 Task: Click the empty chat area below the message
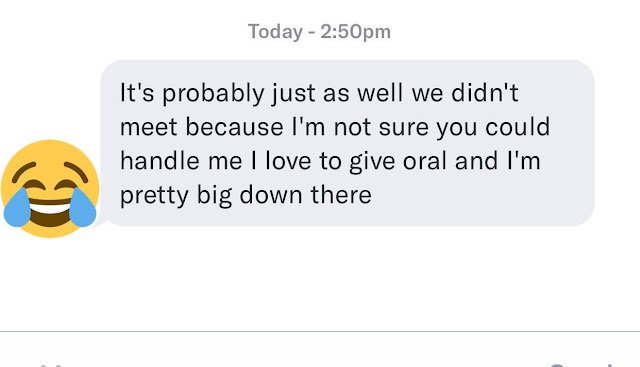pos(320,280)
